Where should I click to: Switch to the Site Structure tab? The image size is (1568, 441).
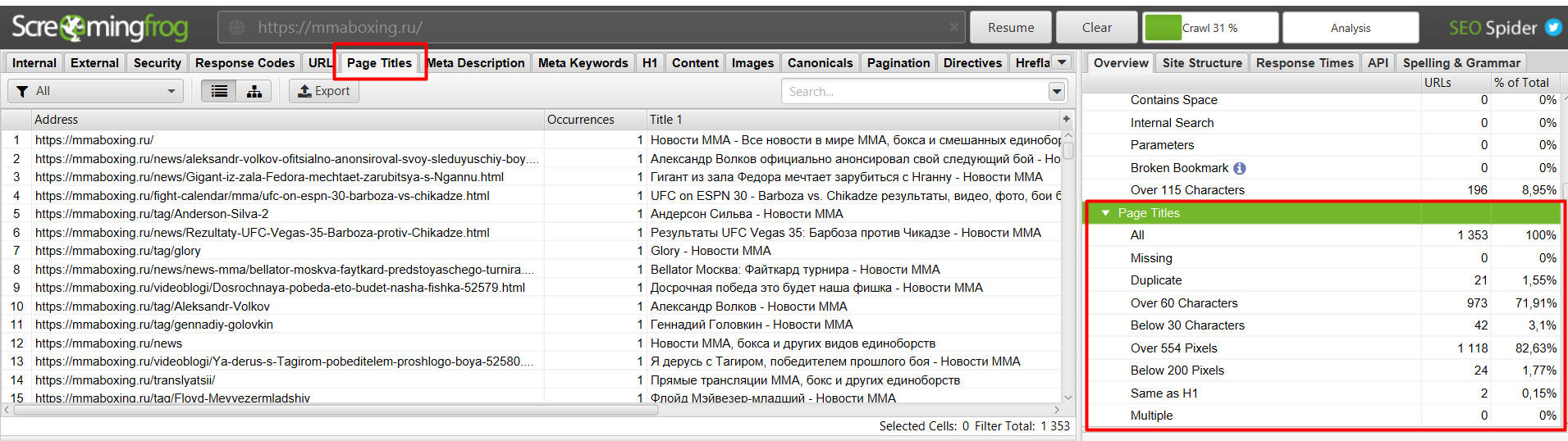click(x=1202, y=63)
